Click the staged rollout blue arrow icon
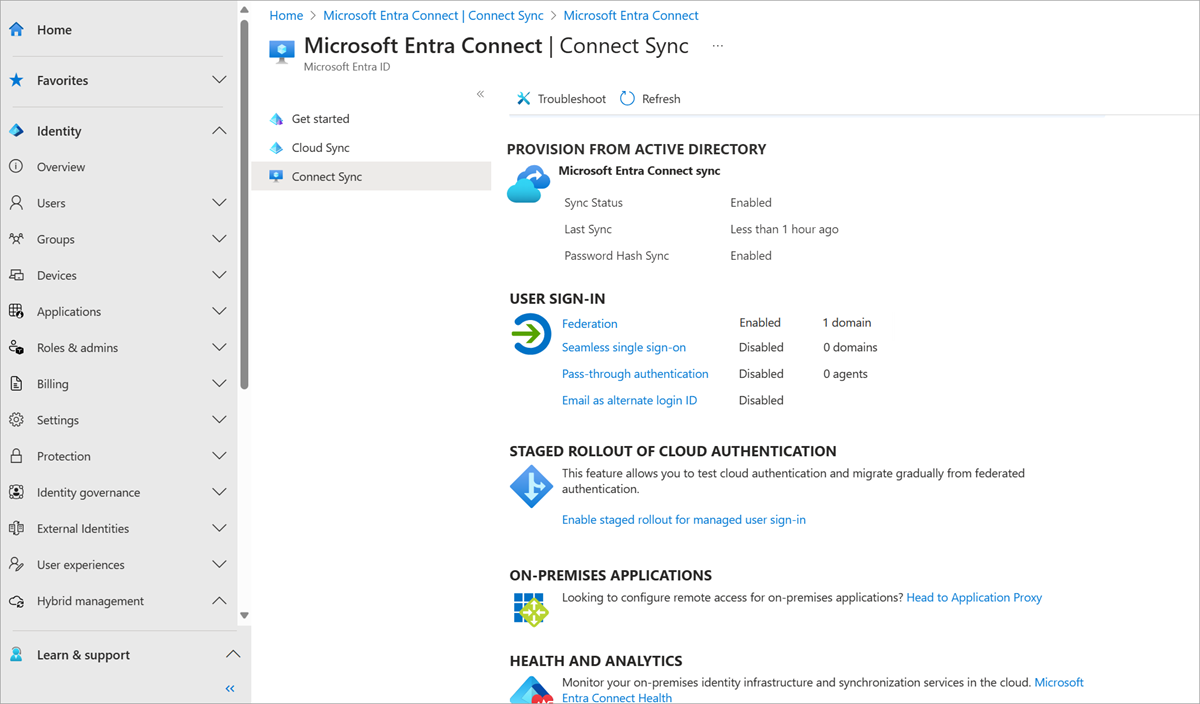The height and width of the screenshot is (704, 1200). pyautogui.click(x=531, y=486)
